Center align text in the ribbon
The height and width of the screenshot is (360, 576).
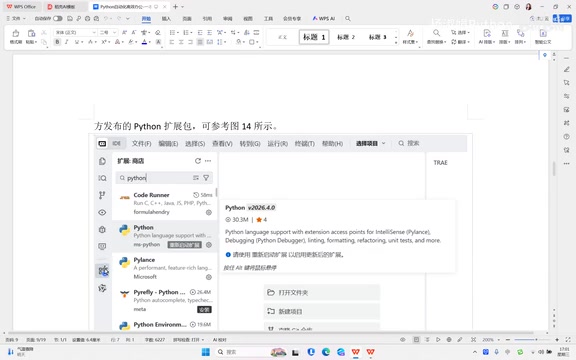[181, 42]
